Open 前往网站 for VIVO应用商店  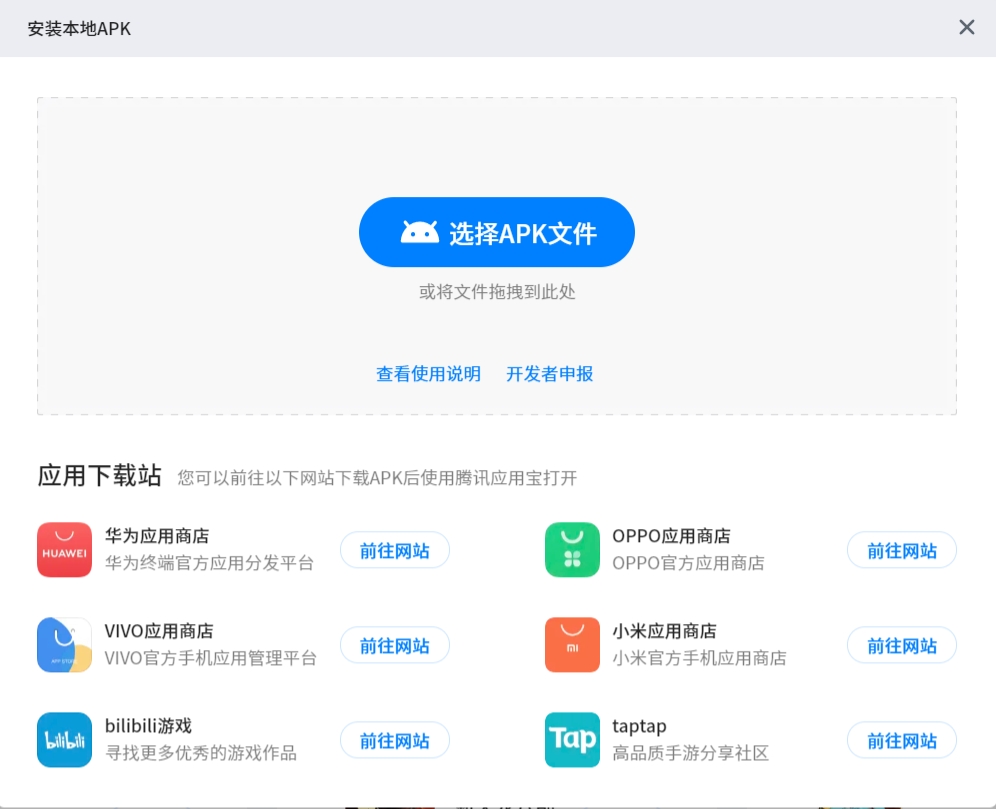[x=395, y=645]
